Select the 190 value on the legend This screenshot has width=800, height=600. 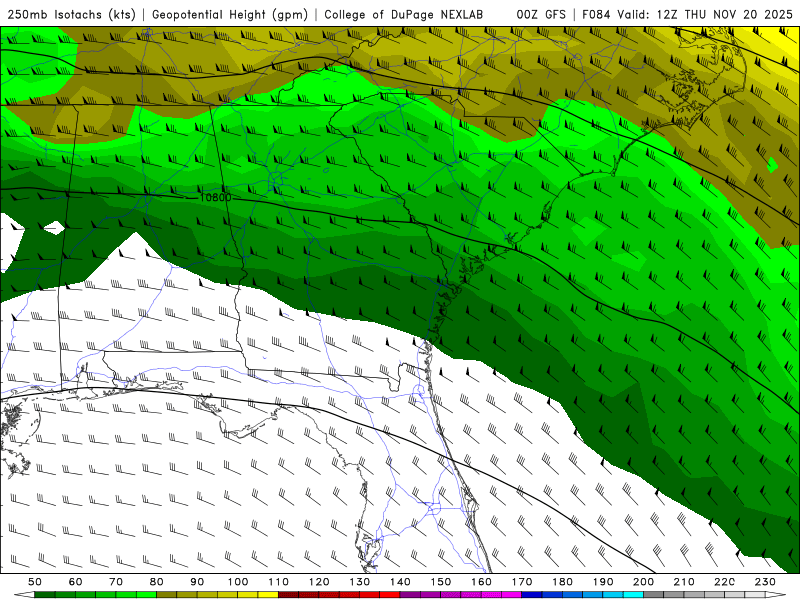point(603,582)
